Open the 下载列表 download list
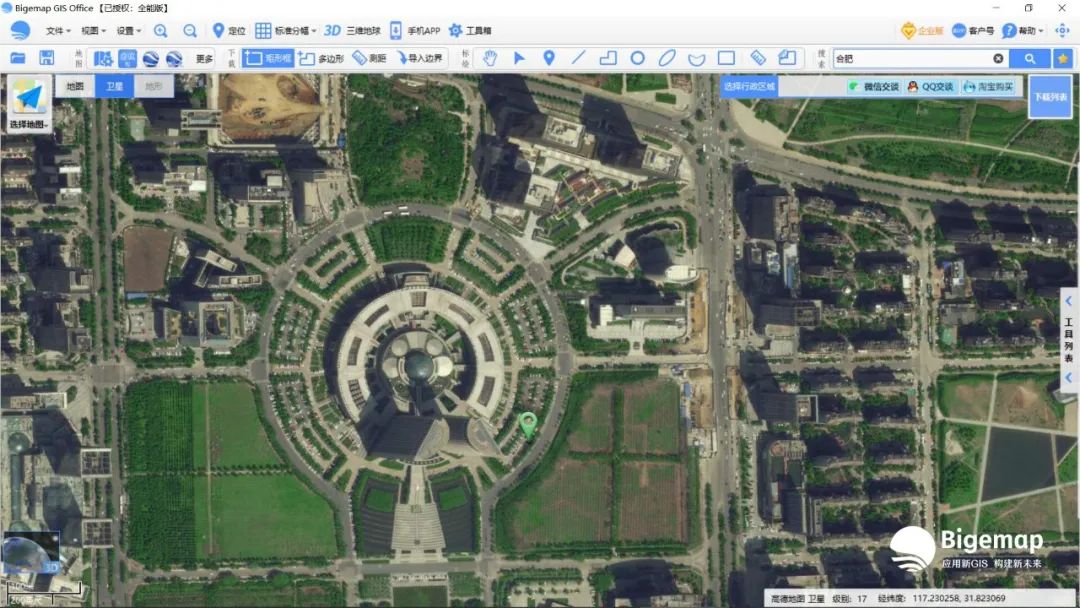This screenshot has height=608, width=1080. [1050, 97]
